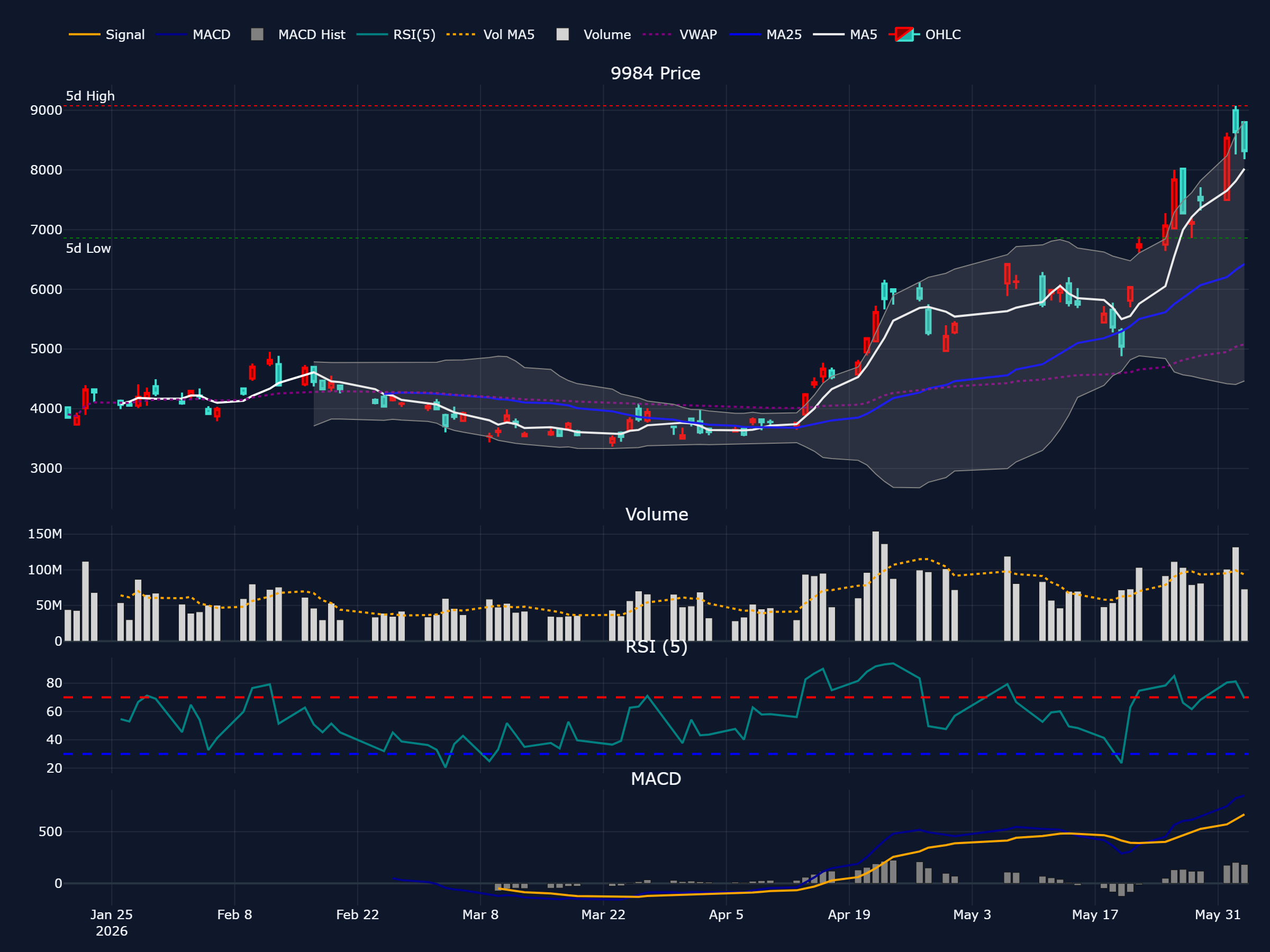This screenshot has height=952, width=1270.
Task: Toggle the RSI(5) legend entry
Action: pos(396,34)
